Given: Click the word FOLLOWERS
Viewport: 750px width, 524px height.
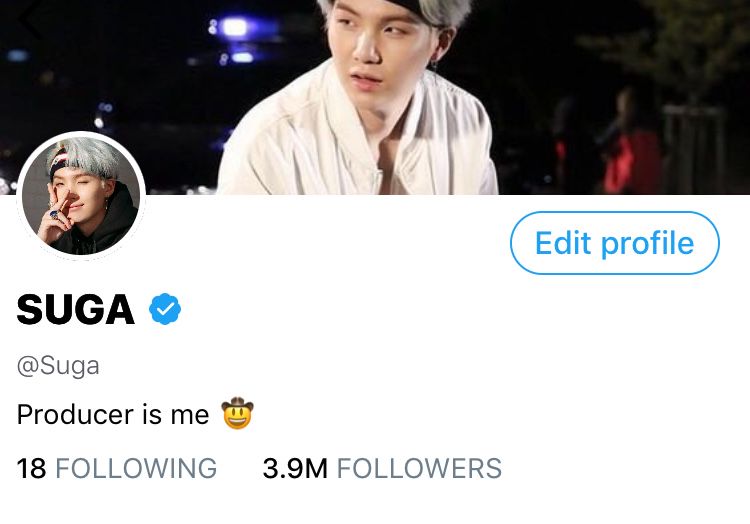Looking at the screenshot, I should pyautogui.click(x=419, y=468).
